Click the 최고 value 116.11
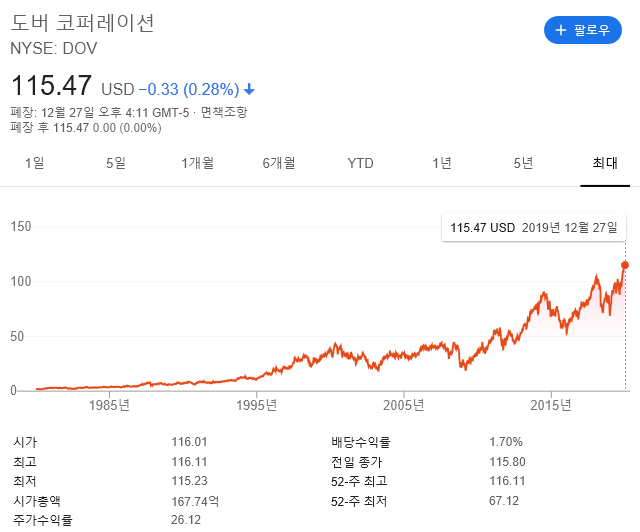This screenshot has width=640, height=532. 189,462
